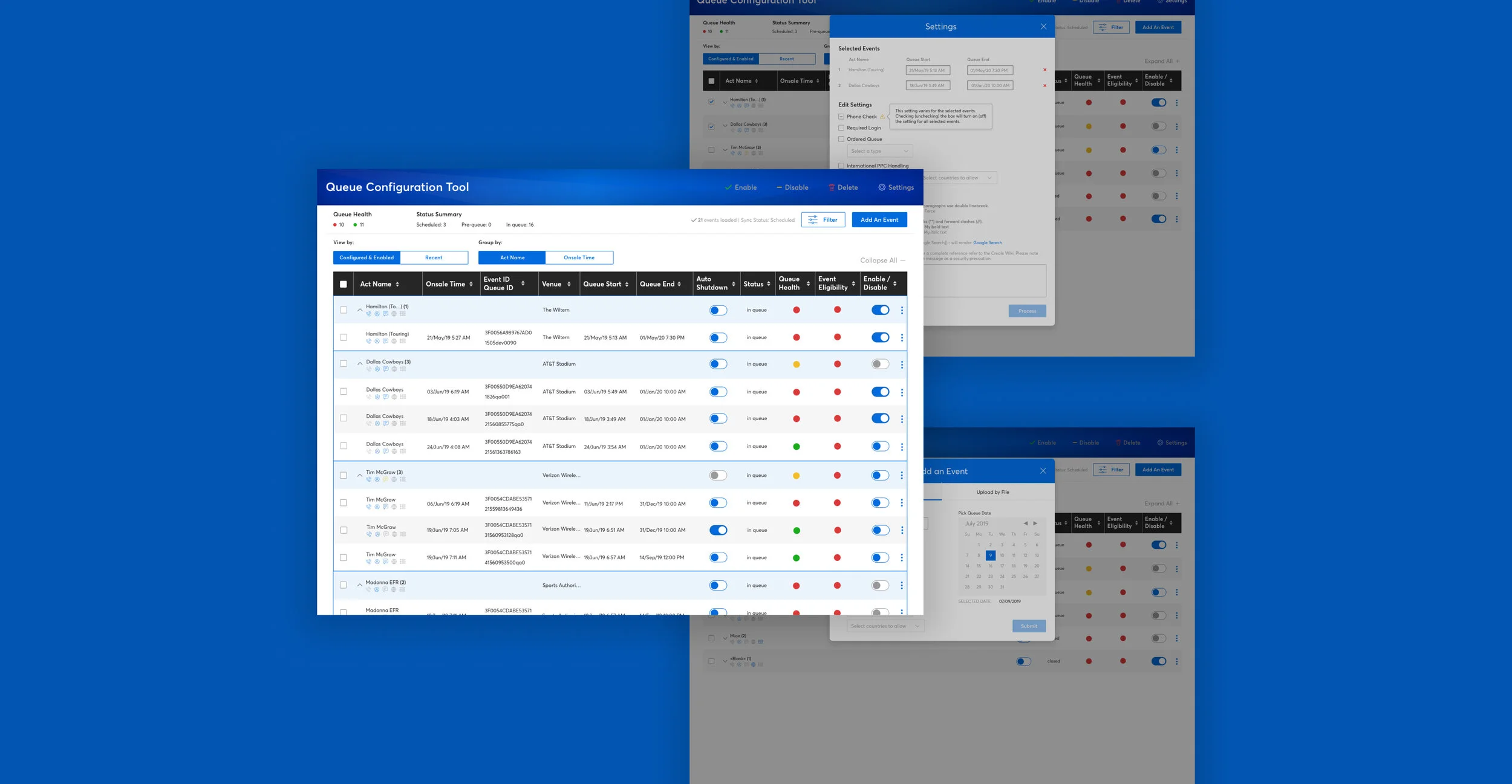
Task: Click Collapse All above the table
Action: (x=882, y=261)
